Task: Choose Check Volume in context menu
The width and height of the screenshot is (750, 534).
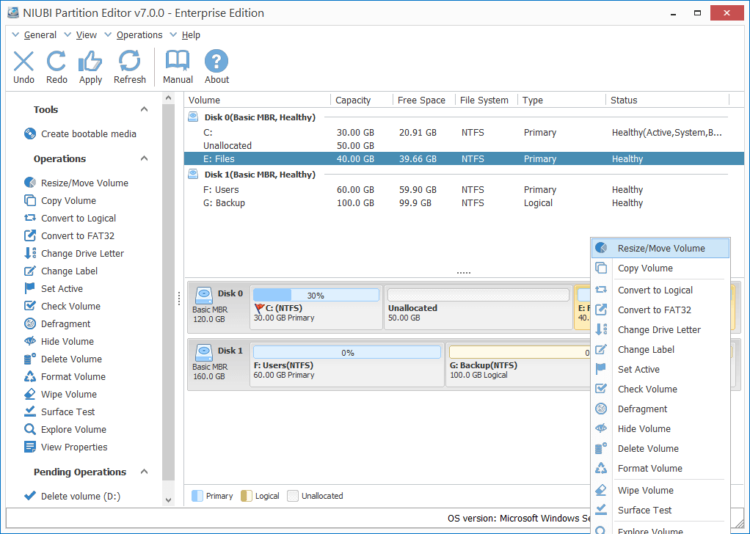Action: coord(661,389)
